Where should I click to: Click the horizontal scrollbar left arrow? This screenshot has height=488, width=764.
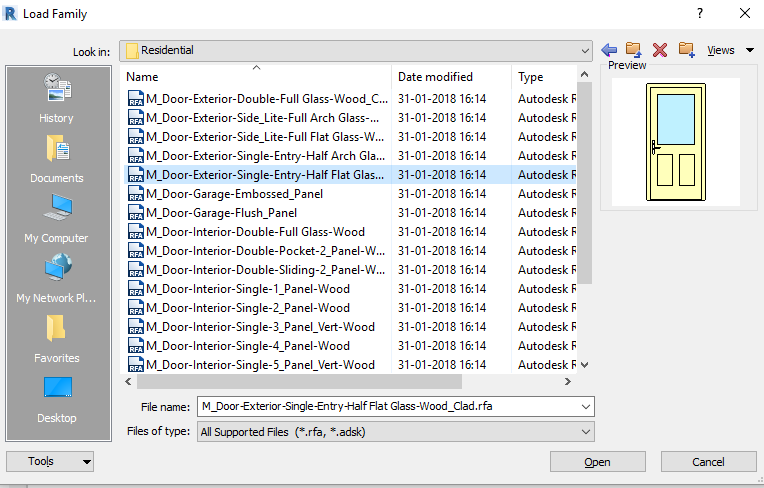(x=129, y=382)
